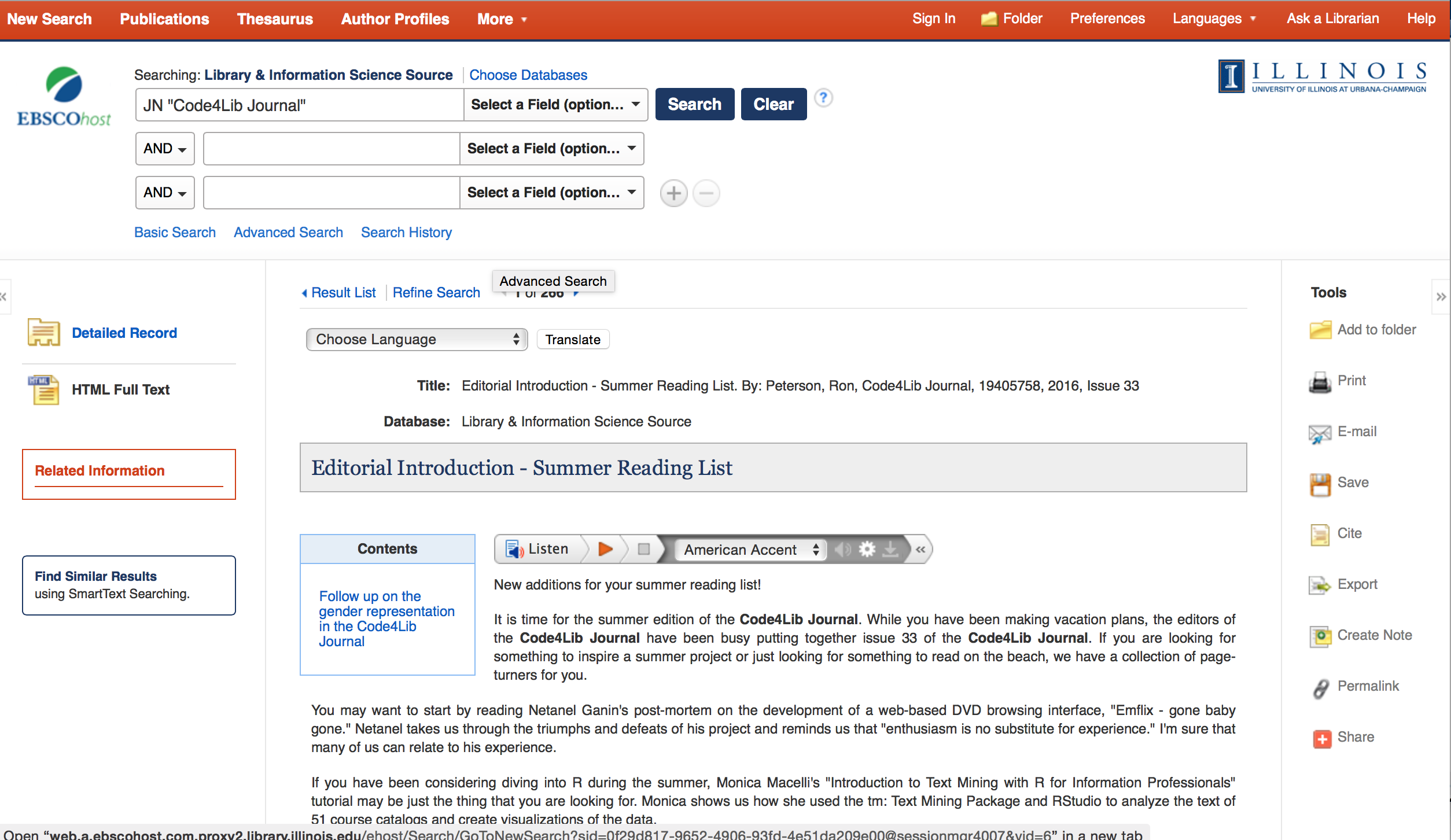1451x840 pixels.
Task: Click the EBSCOhost logo
Action: coord(64,97)
